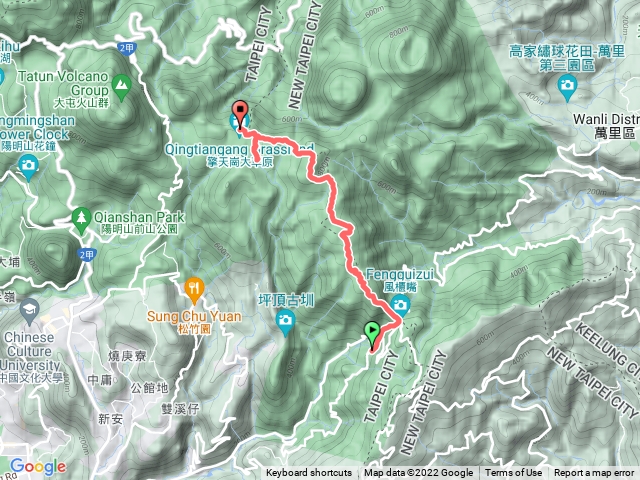Click the Qianshan Park tree marker
Image resolution: width=640 pixels, height=480 pixels.
pos(81,220)
